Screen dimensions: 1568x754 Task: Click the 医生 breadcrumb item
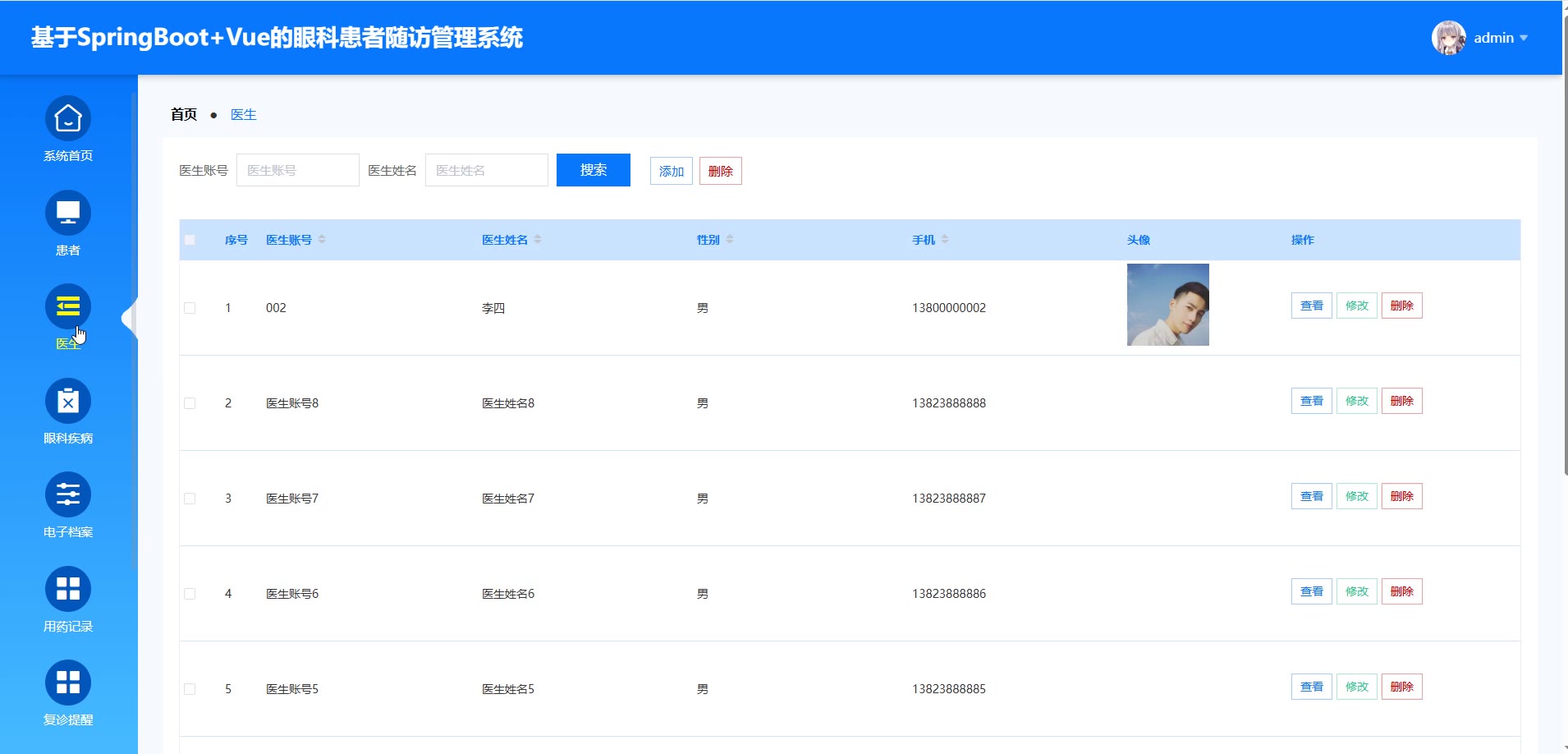point(243,115)
